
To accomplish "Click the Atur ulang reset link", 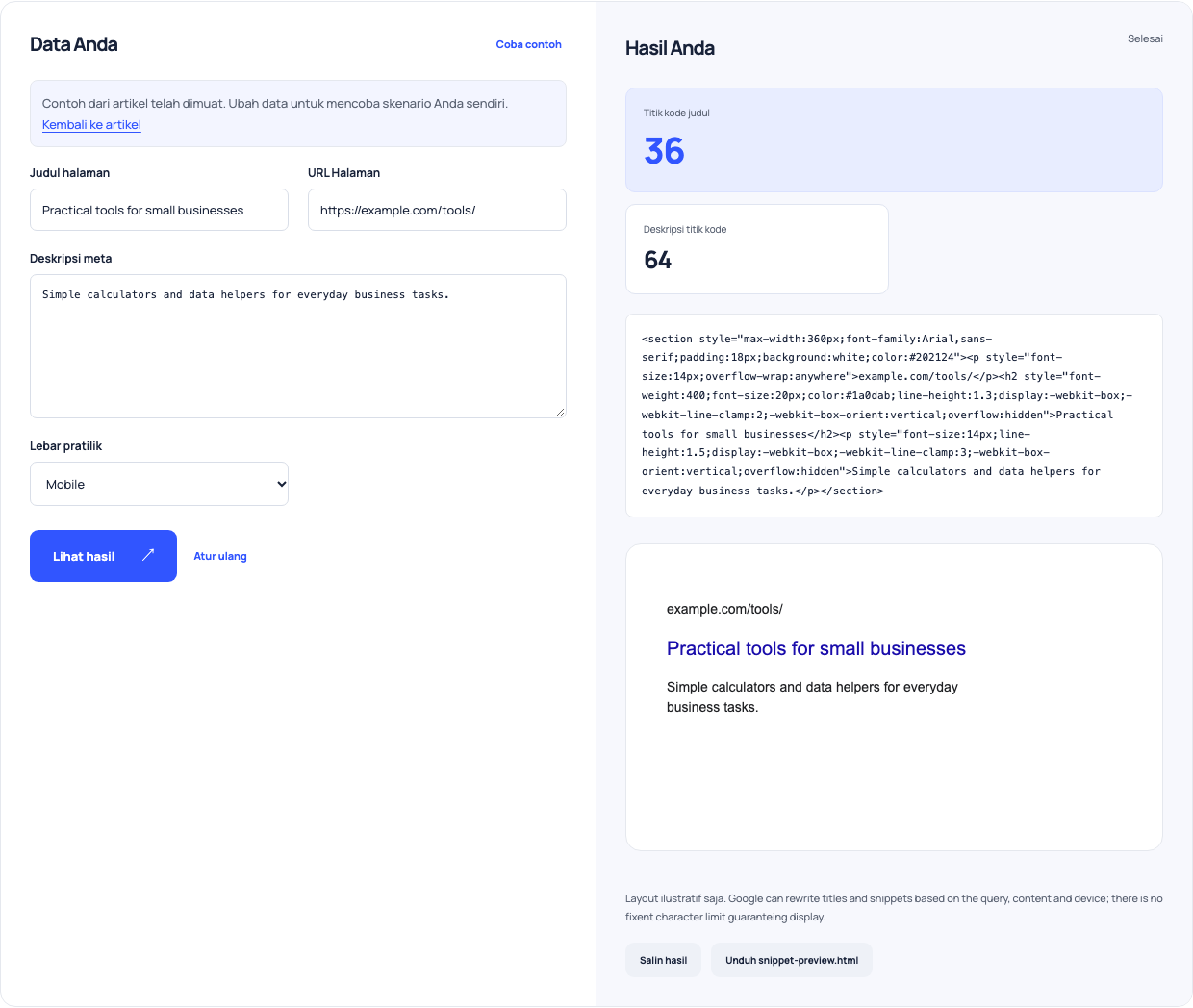I will coord(220,556).
